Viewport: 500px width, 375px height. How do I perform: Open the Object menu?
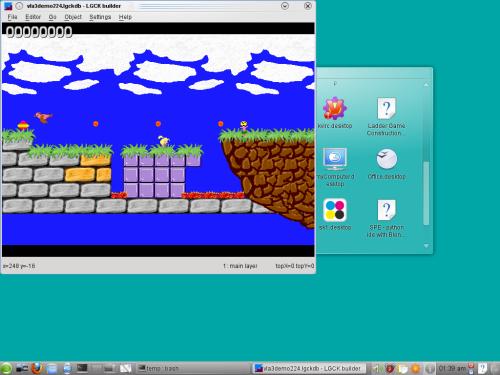coord(73,17)
